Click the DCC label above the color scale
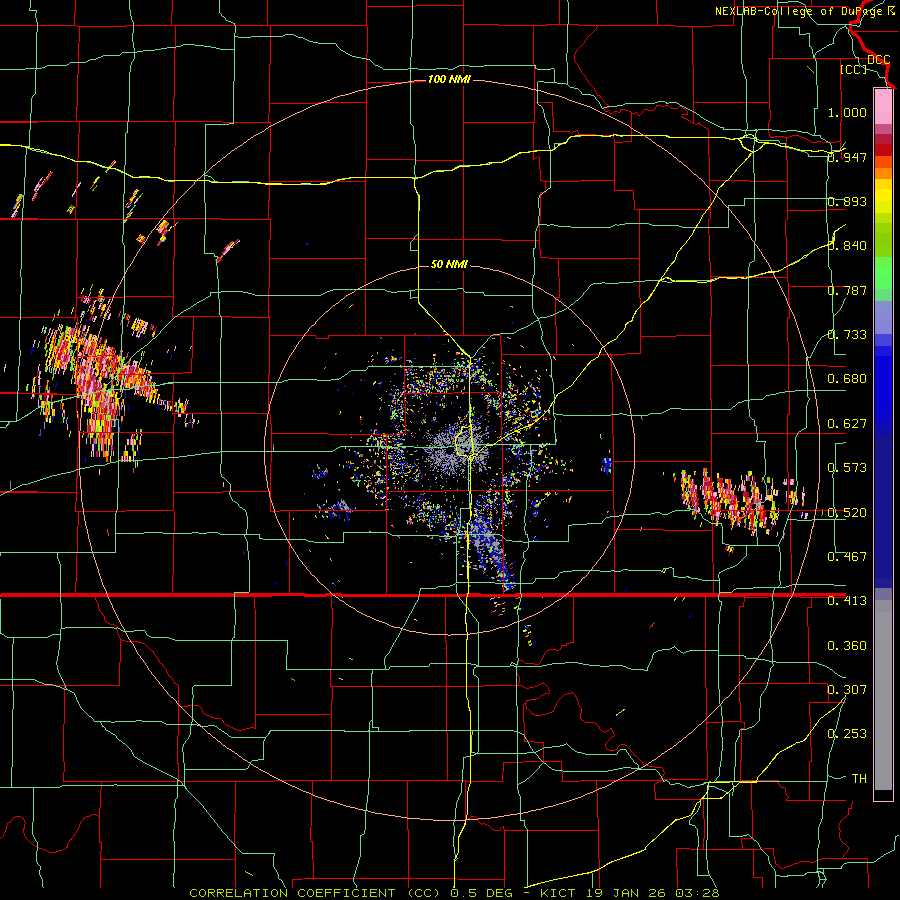 878,60
